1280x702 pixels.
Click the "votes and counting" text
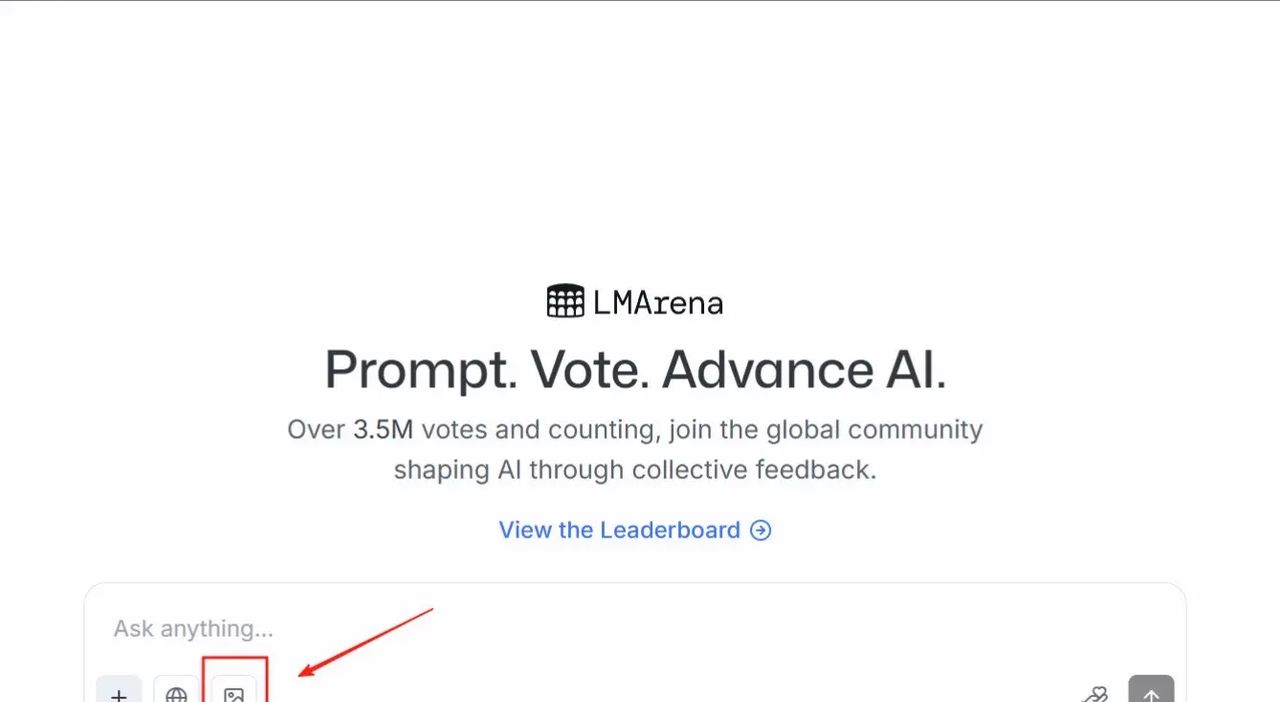click(538, 430)
